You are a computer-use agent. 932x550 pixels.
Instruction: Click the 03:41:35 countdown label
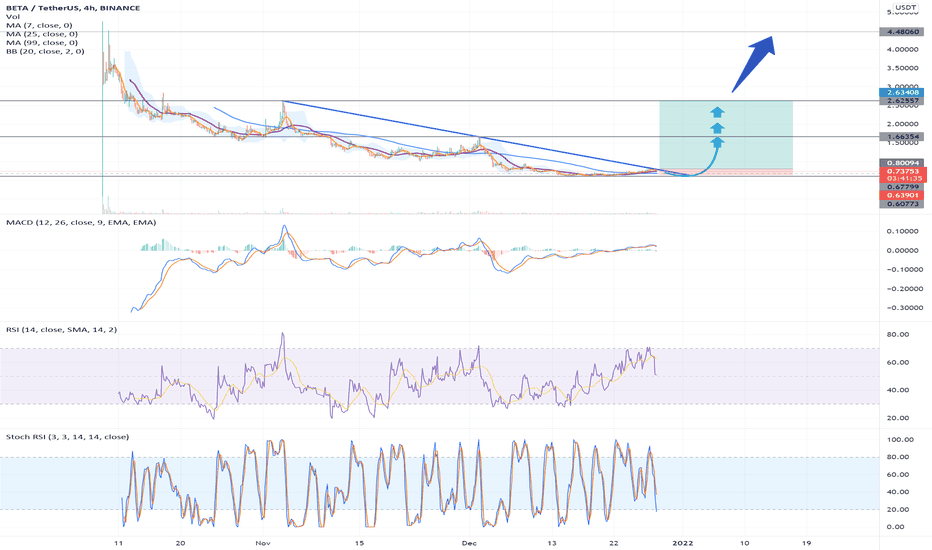[902, 178]
